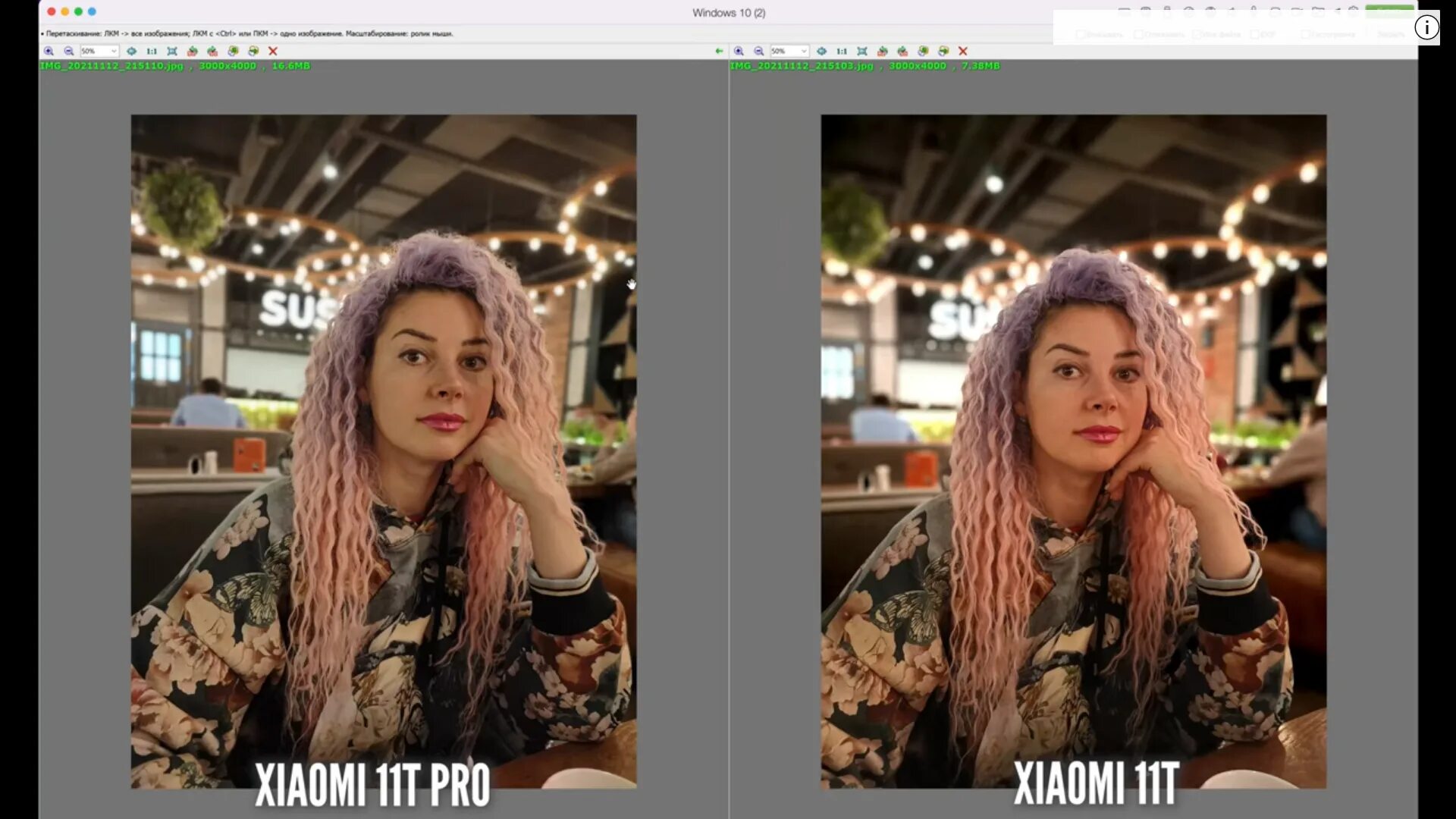Fit right panel image to window
This screenshot has width=1456, height=819.
click(862, 51)
